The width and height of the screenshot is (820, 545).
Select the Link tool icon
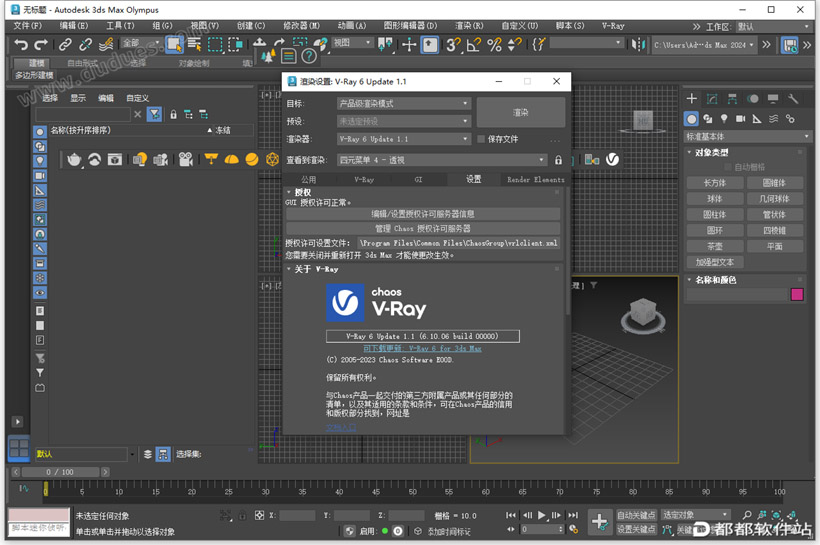(x=65, y=44)
